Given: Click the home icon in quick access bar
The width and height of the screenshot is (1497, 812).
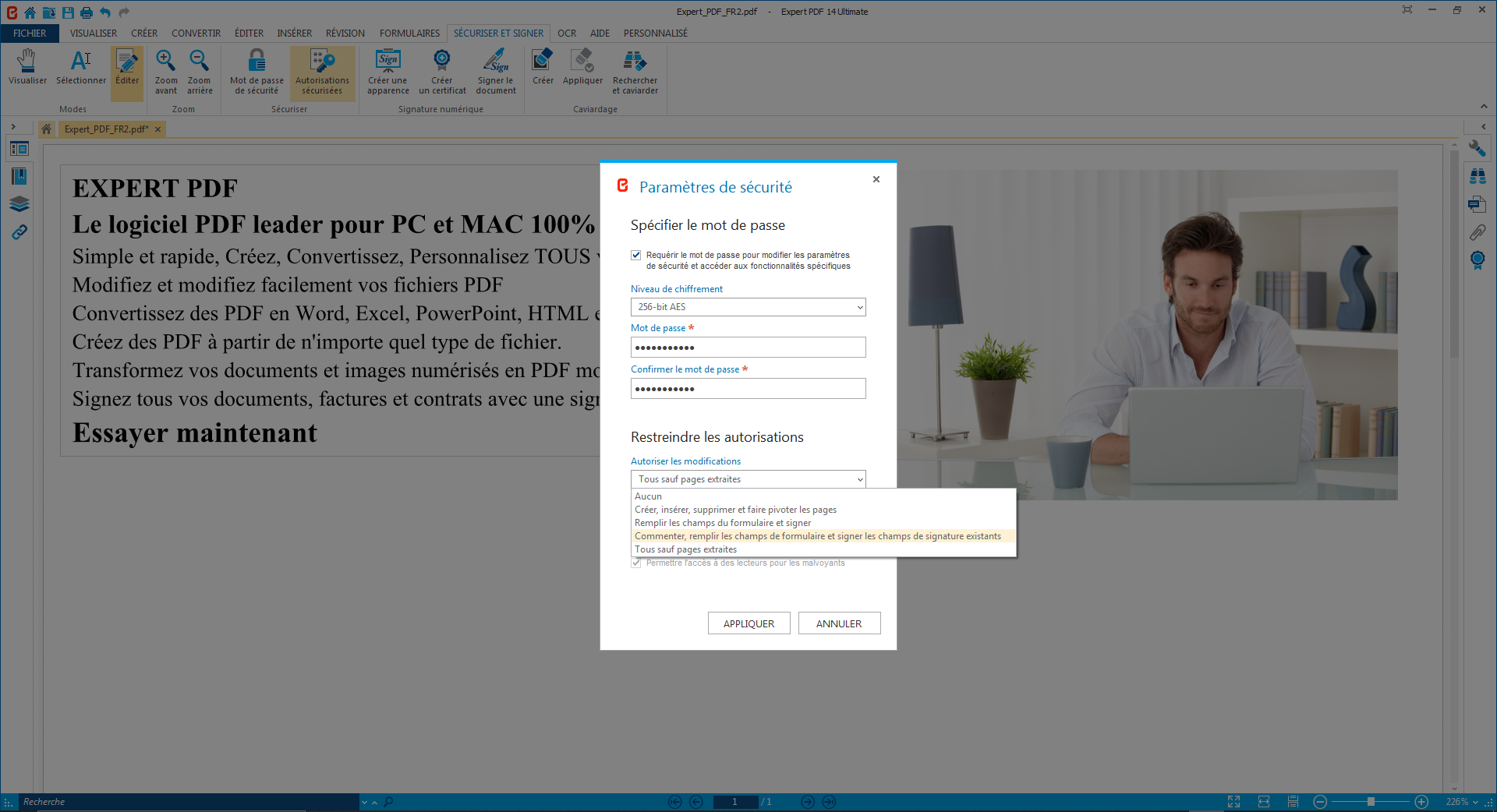Looking at the screenshot, I should (x=30, y=12).
